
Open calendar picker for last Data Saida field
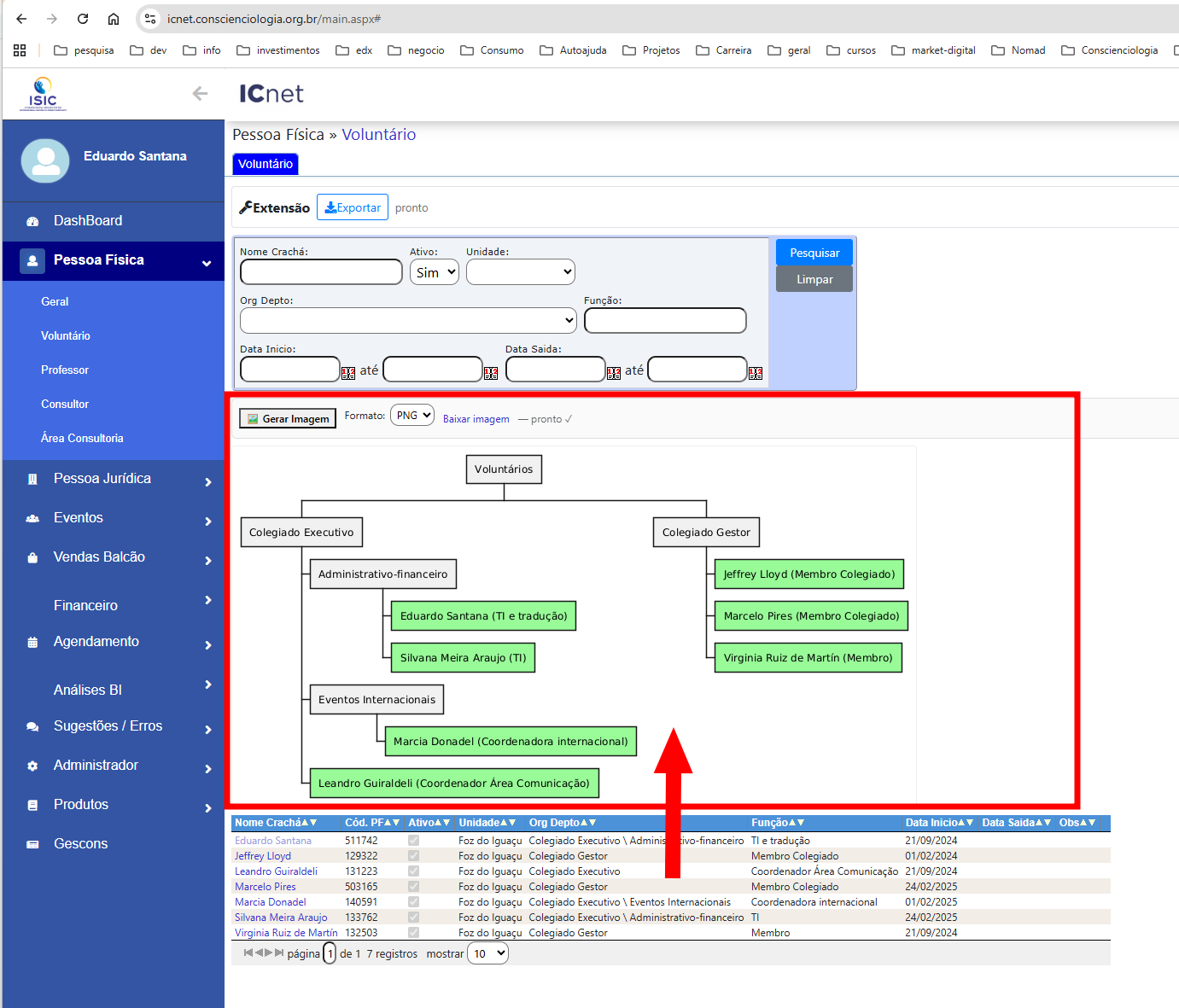pyautogui.click(x=756, y=373)
